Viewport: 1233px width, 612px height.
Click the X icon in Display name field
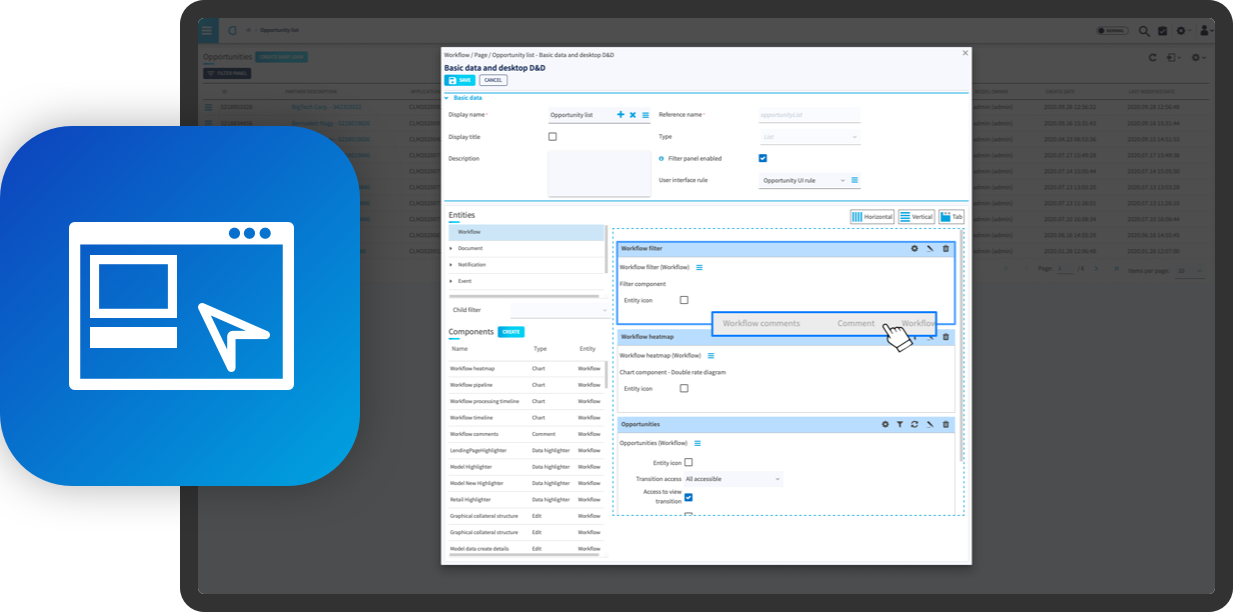(x=633, y=115)
